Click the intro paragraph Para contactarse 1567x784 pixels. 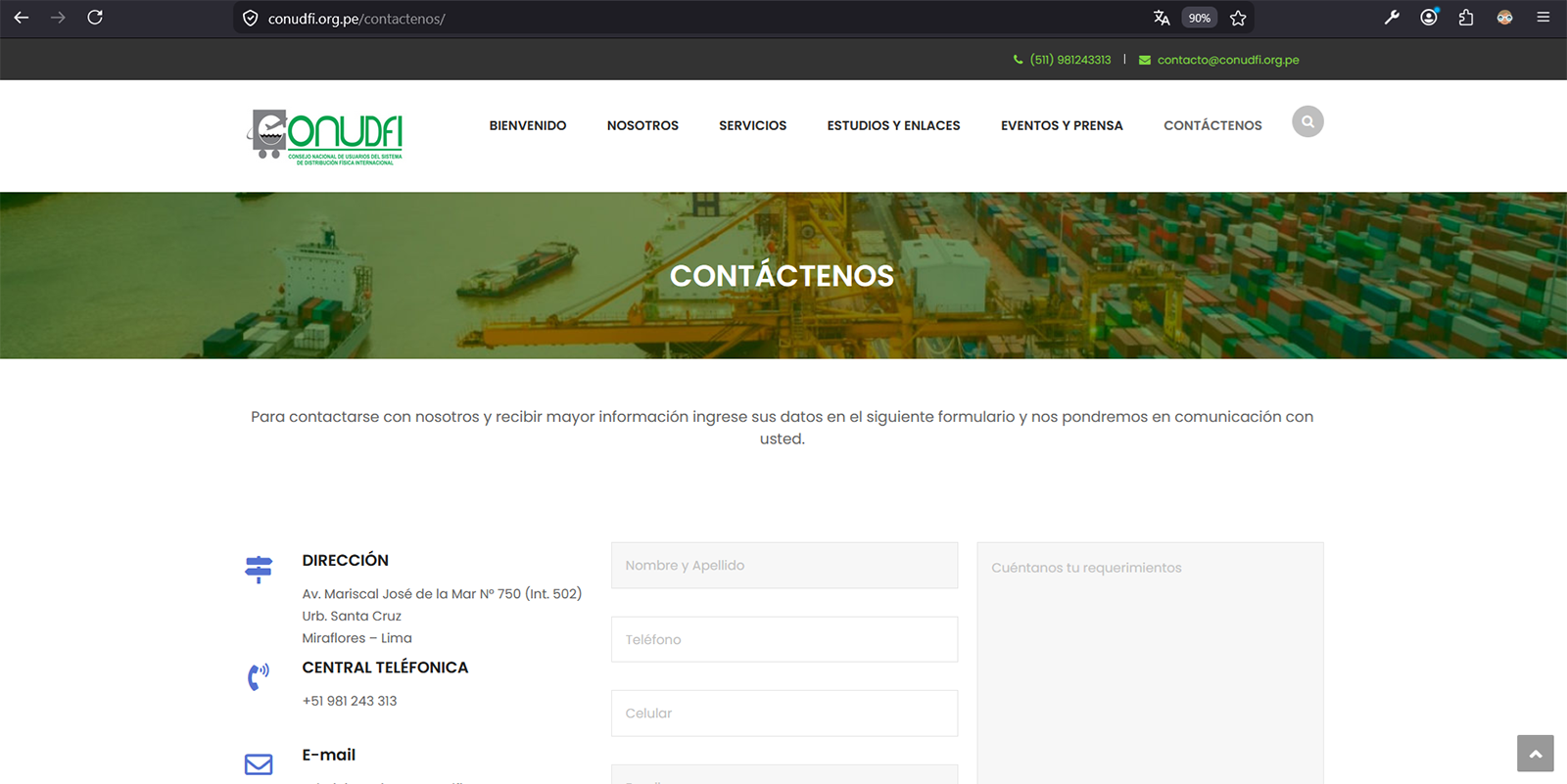[x=782, y=428]
